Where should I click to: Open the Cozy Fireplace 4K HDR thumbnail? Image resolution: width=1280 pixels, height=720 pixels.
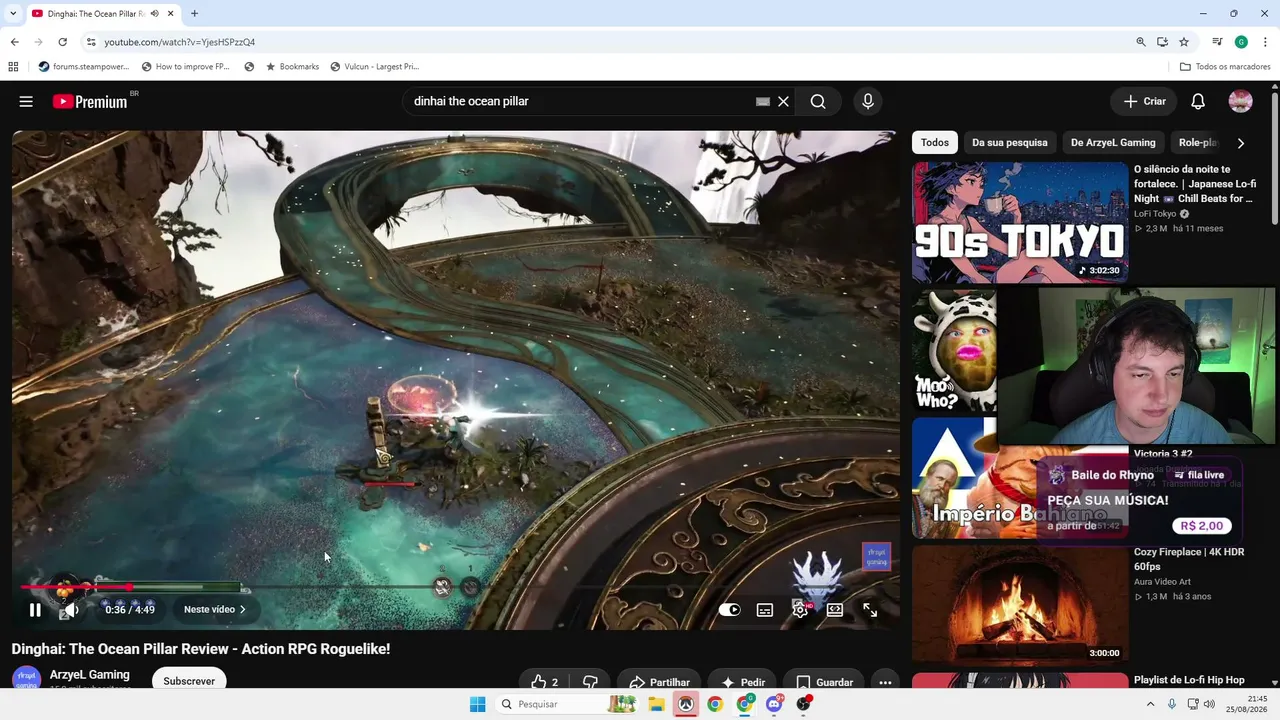(x=1020, y=604)
